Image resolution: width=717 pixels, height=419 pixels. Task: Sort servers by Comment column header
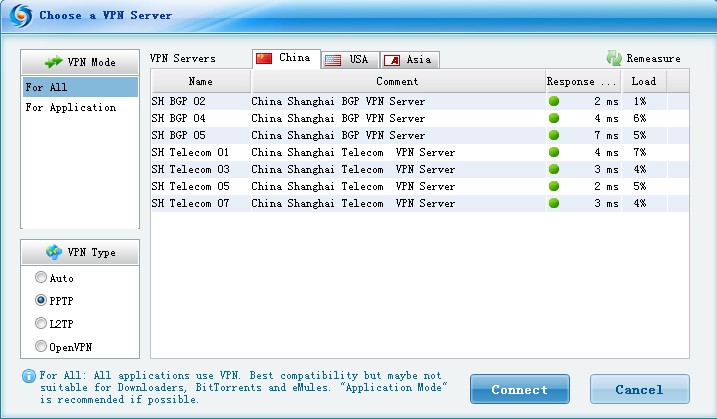(398, 81)
